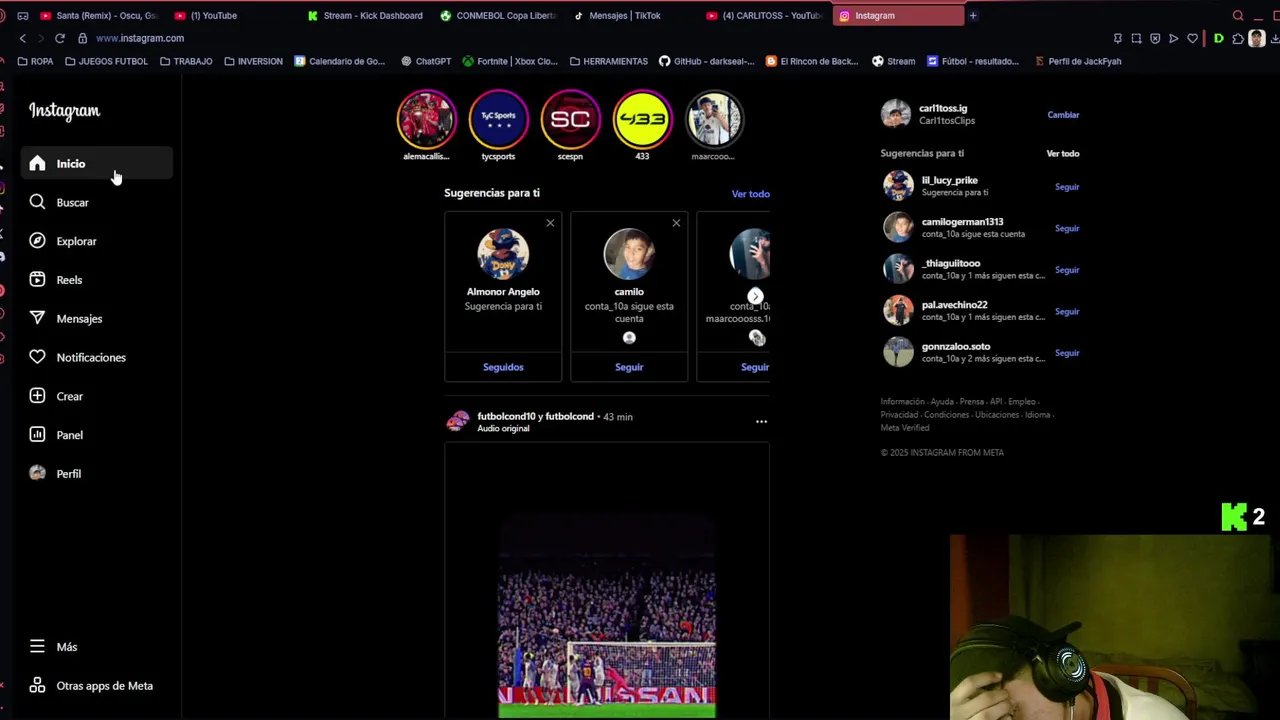
Task: Follow camilogerman1313
Action: pyautogui.click(x=1067, y=228)
